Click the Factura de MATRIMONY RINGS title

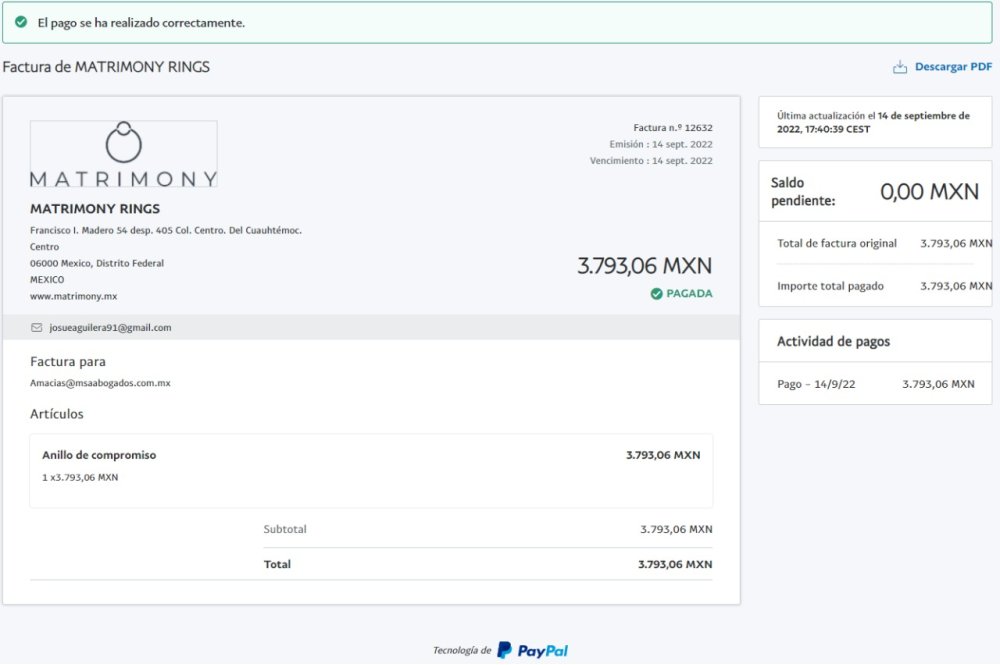(x=106, y=67)
